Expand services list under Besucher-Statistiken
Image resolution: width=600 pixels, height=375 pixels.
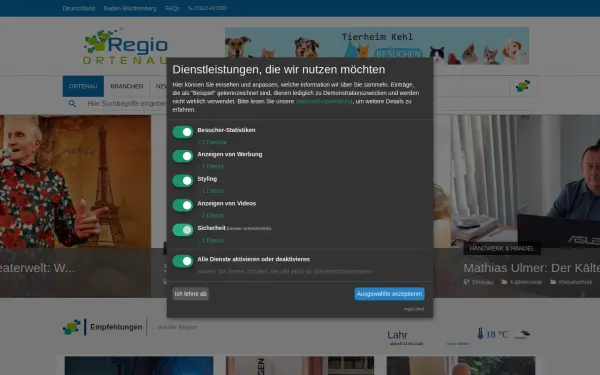(213, 142)
